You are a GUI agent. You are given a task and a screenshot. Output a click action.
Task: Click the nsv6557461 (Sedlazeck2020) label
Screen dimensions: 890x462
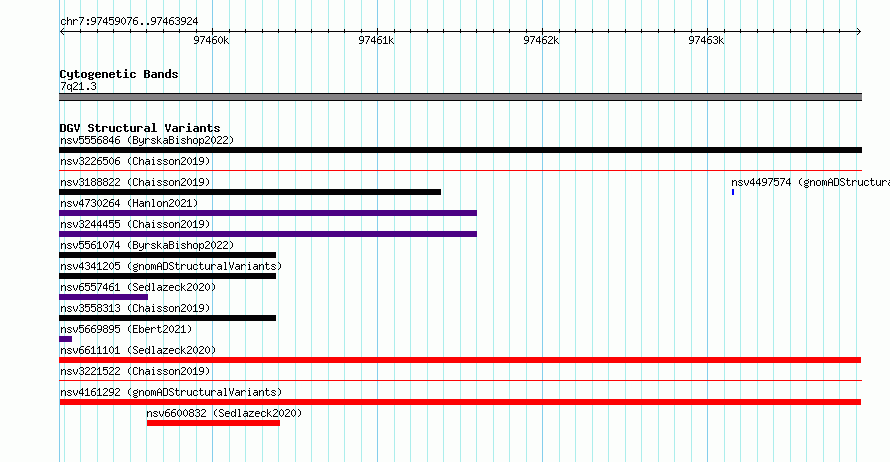click(138, 287)
